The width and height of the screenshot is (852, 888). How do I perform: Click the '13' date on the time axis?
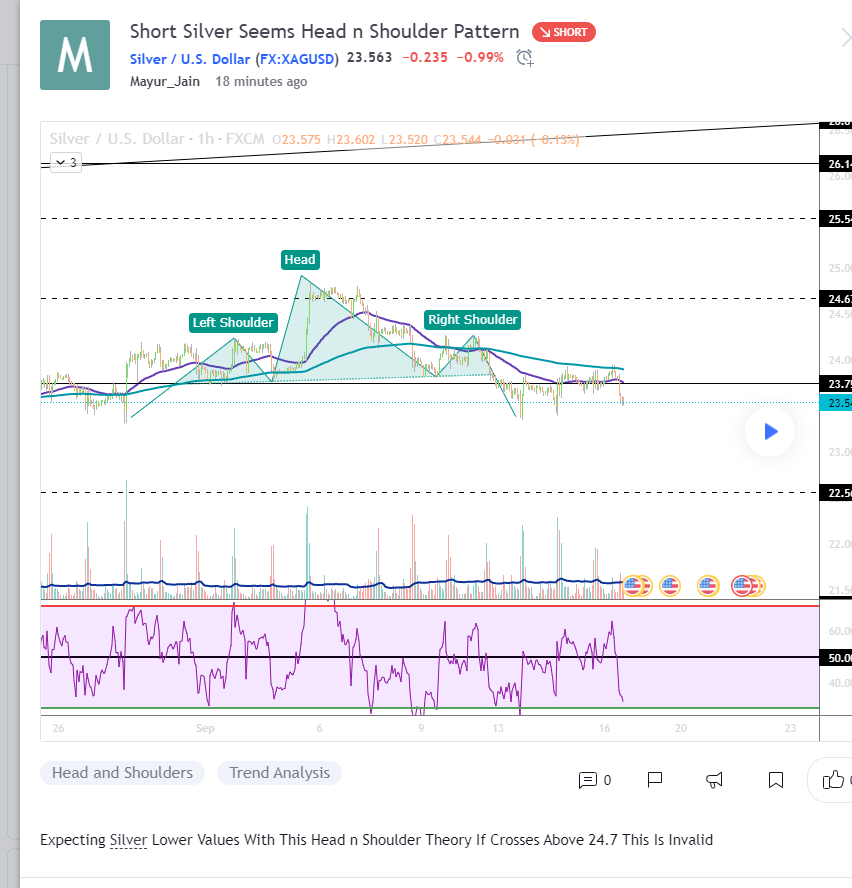click(498, 728)
